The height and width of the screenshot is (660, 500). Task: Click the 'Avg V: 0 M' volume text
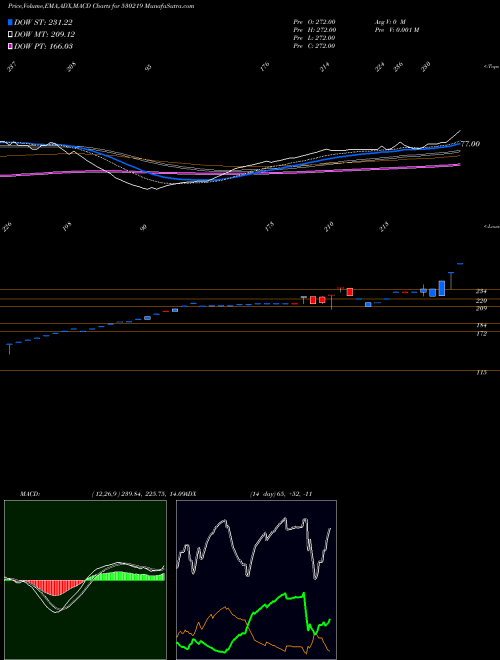pos(389,21)
